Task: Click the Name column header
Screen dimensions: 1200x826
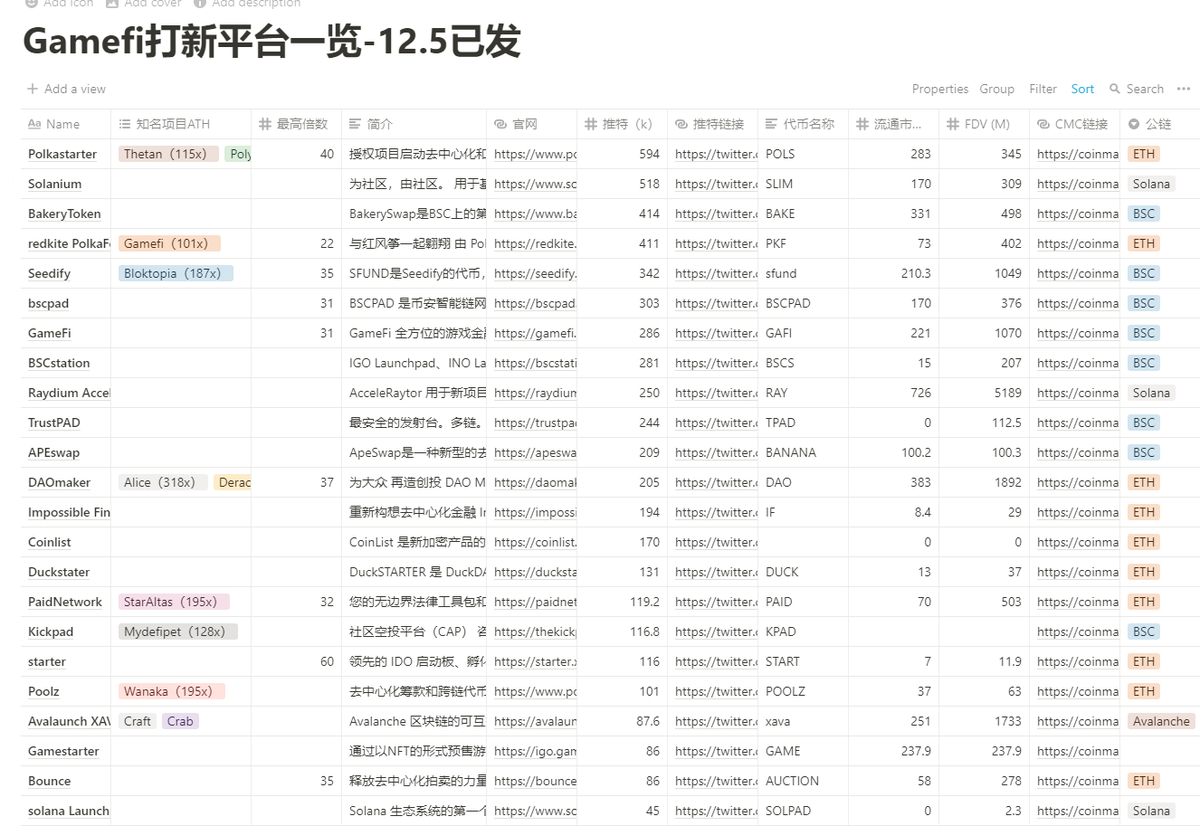Action: pos(65,124)
